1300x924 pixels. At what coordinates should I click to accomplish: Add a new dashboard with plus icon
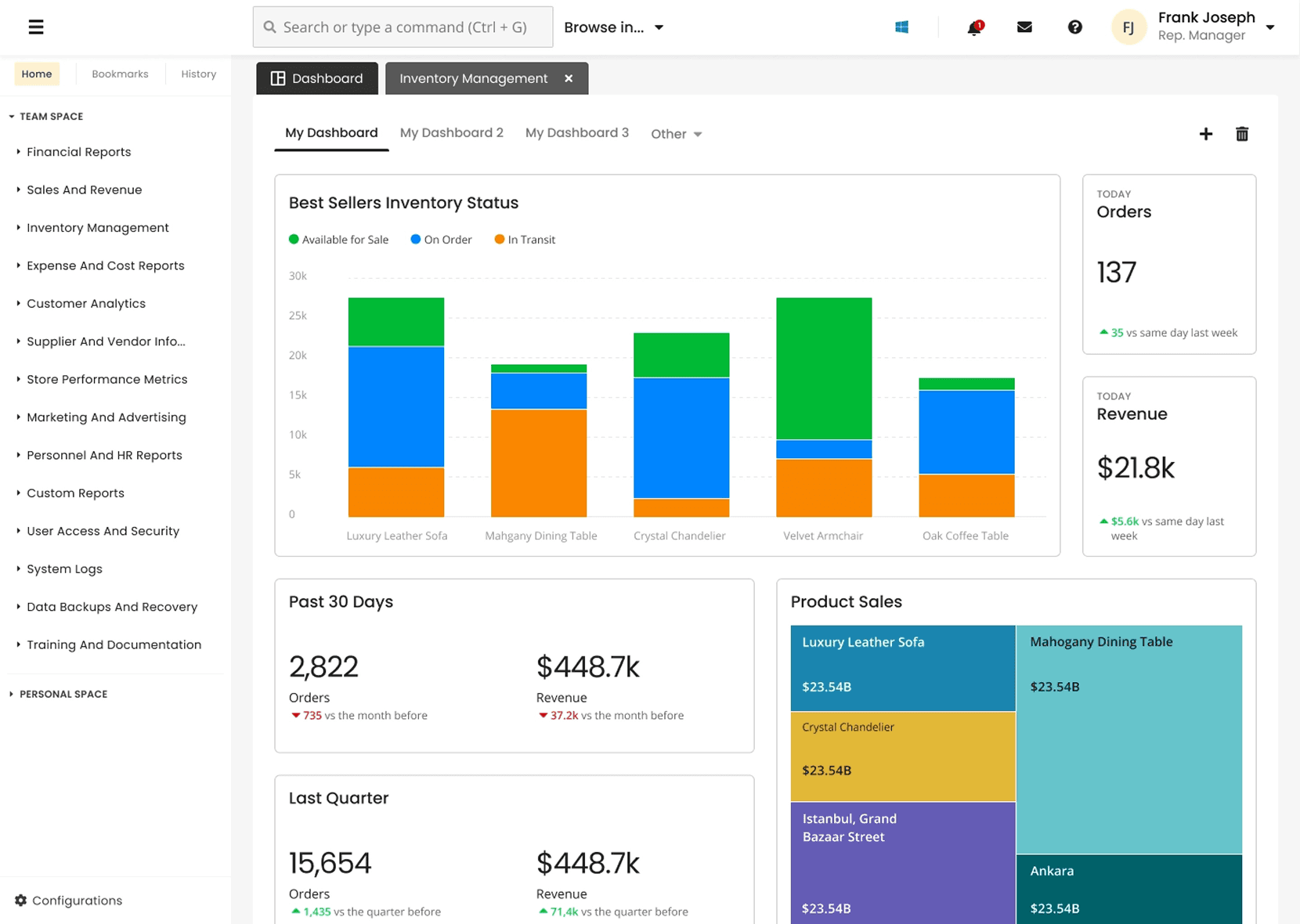(1206, 134)
